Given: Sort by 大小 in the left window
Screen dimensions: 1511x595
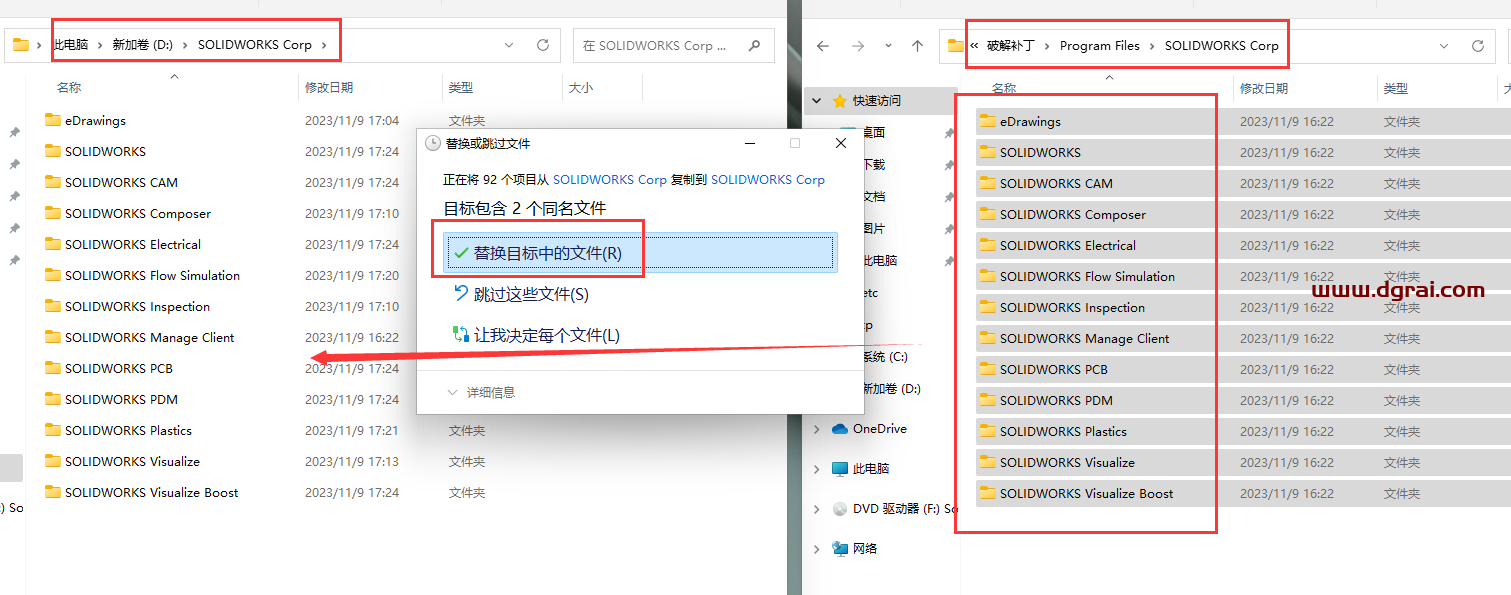Looking at the screenshot, I should pyautogui.click(x=581, y=88).
